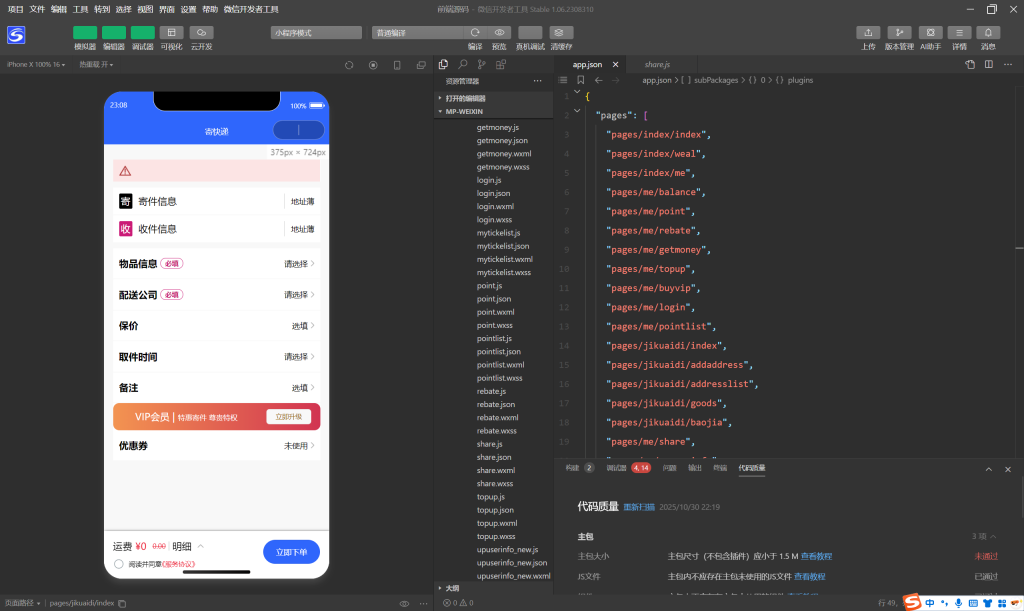Click the 上传 upload icon
The height and width of the screenshot is (611, 1024).
tap(868, 33)
